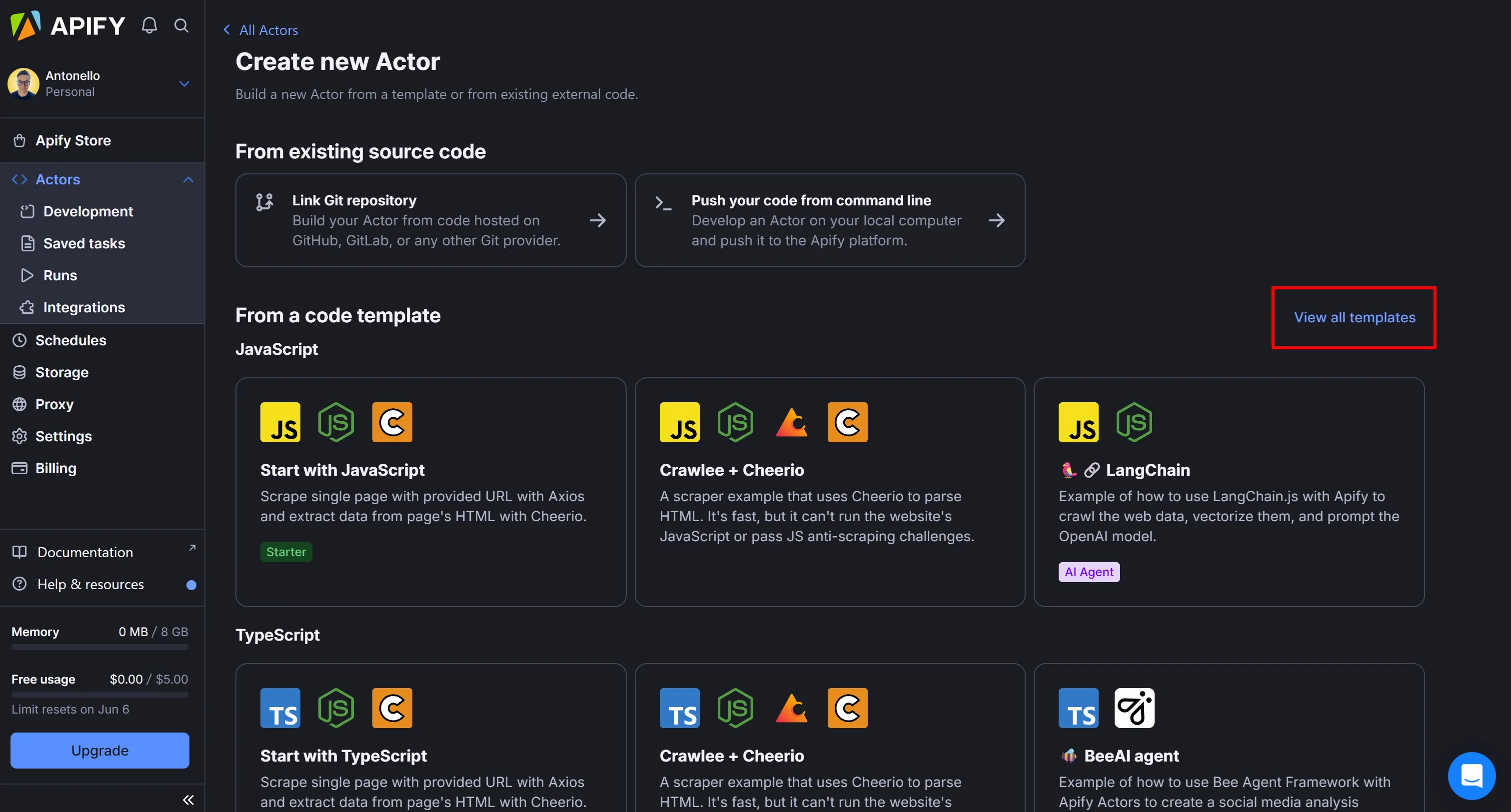The image size is (1511, 812).
Task: Click the Documentation external-link arrow
Action: coord(192,548)
